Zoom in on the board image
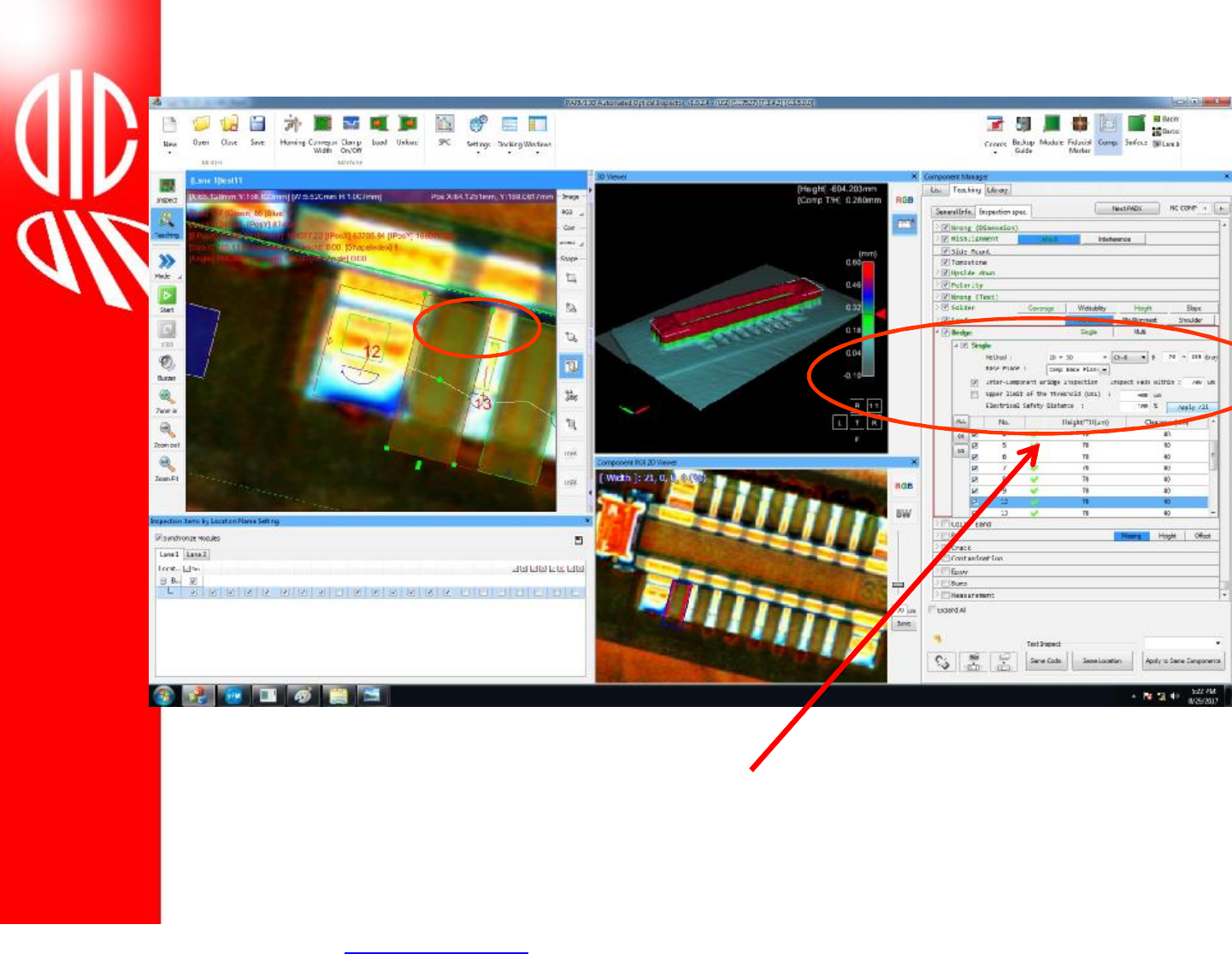Screen dimensions: 1232x954 (167, 400)
